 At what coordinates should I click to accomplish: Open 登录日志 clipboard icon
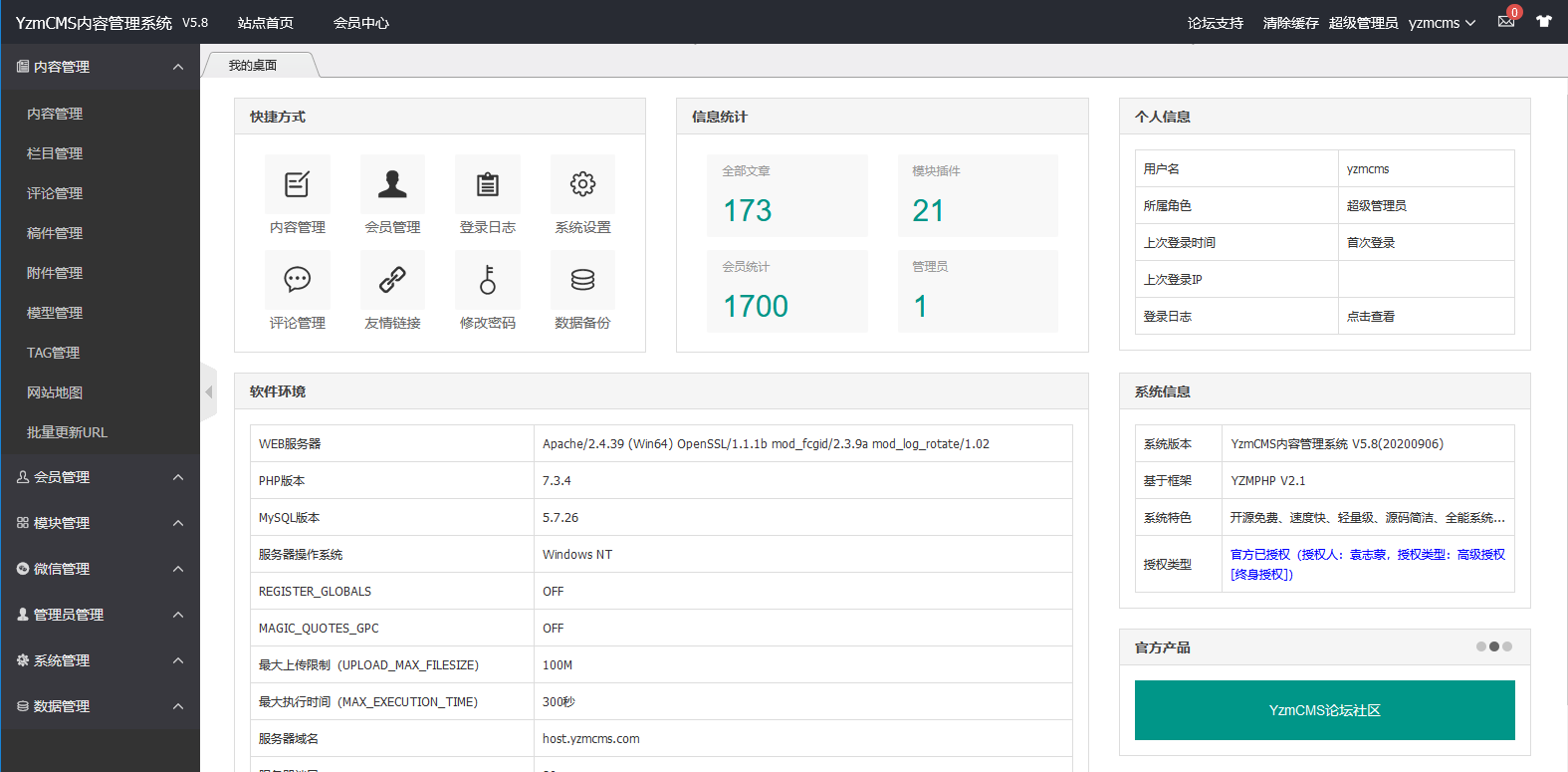pyautogui.click(x=487, y=185)
